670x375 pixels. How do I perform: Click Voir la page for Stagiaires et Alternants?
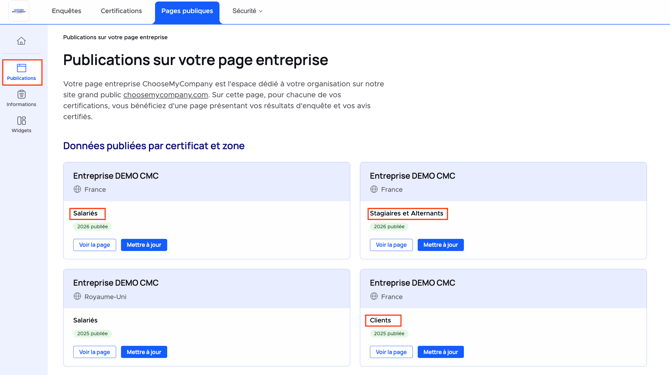pos(391,245)
